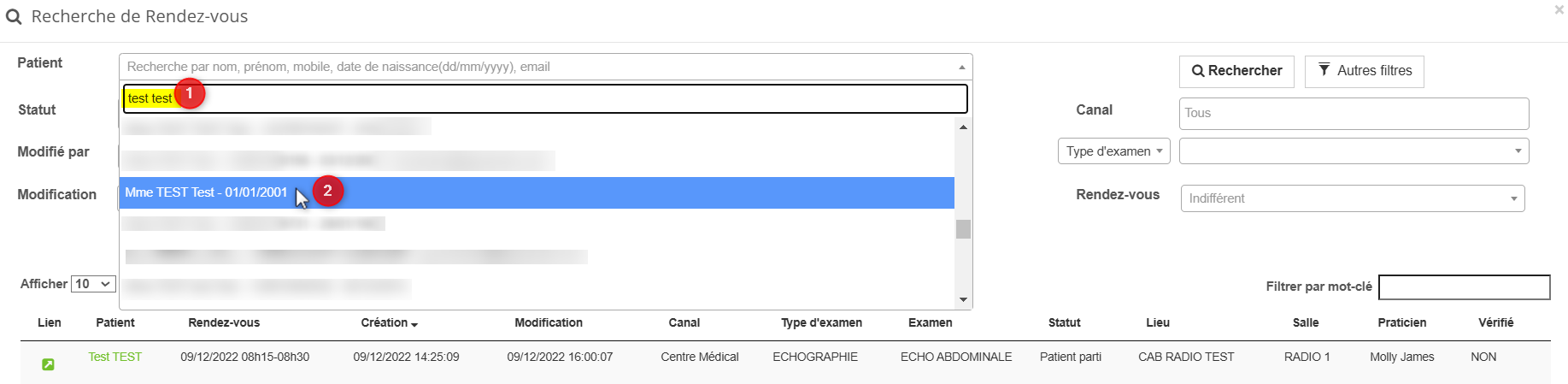Close the Recherche de Rendez-vous dialog
The height and width of the screenshot is (384, 1568).
1559,10
